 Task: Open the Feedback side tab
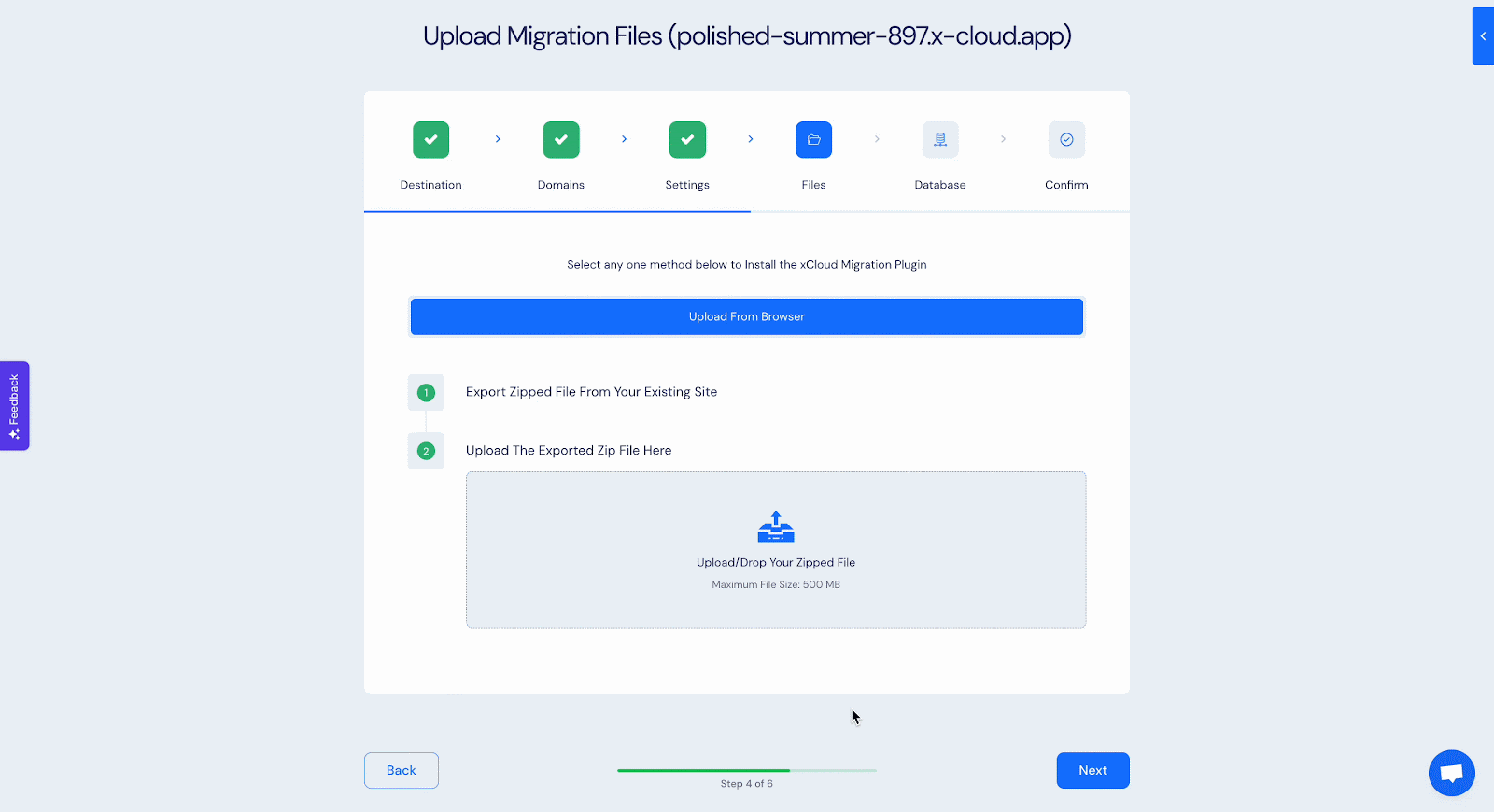pos(15,406)
